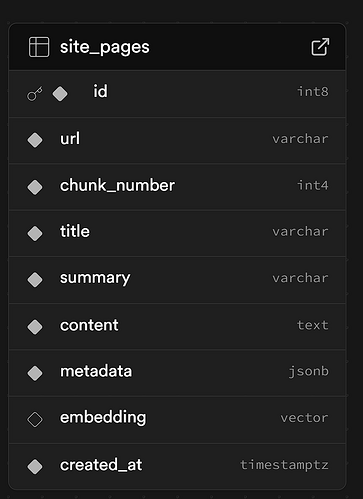The height and width of the screenshot is (499, 363).
Task: Click the int4 type of chunk_number
Action: point(313,185)
